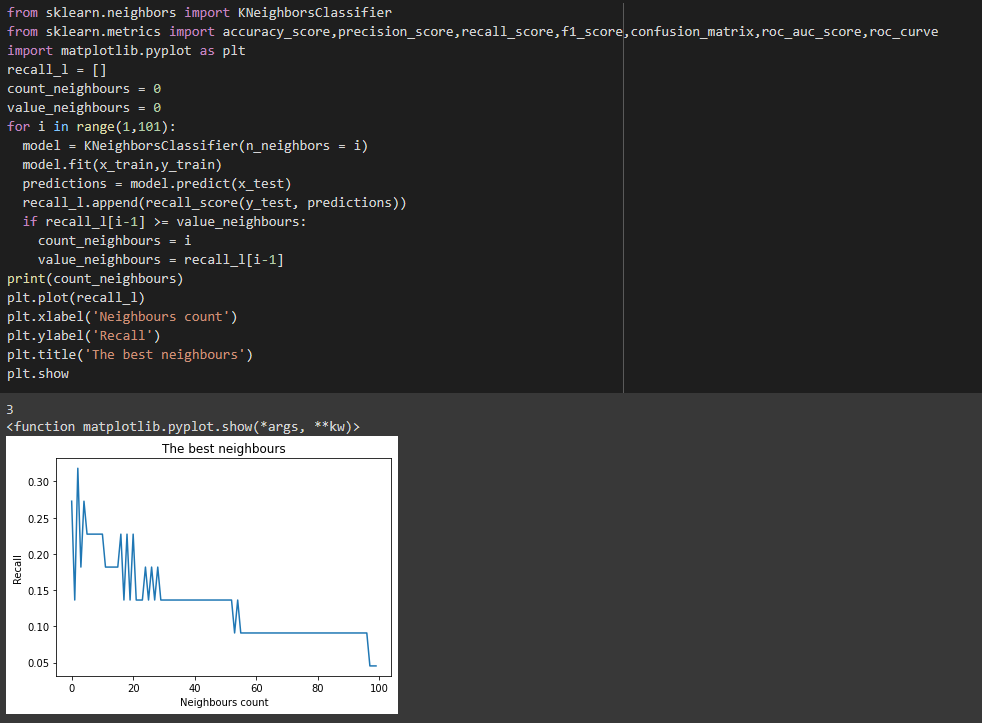982x723 pixels.
Task: Click the '<function matplotlib.pyplot.show' output text
Action: [x=183, y=427]
